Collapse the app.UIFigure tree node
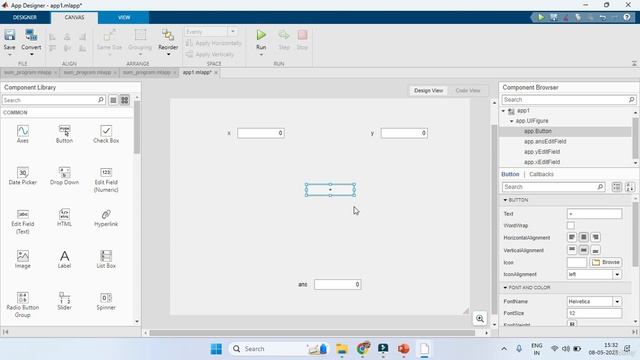 click(x=511, y=121)
